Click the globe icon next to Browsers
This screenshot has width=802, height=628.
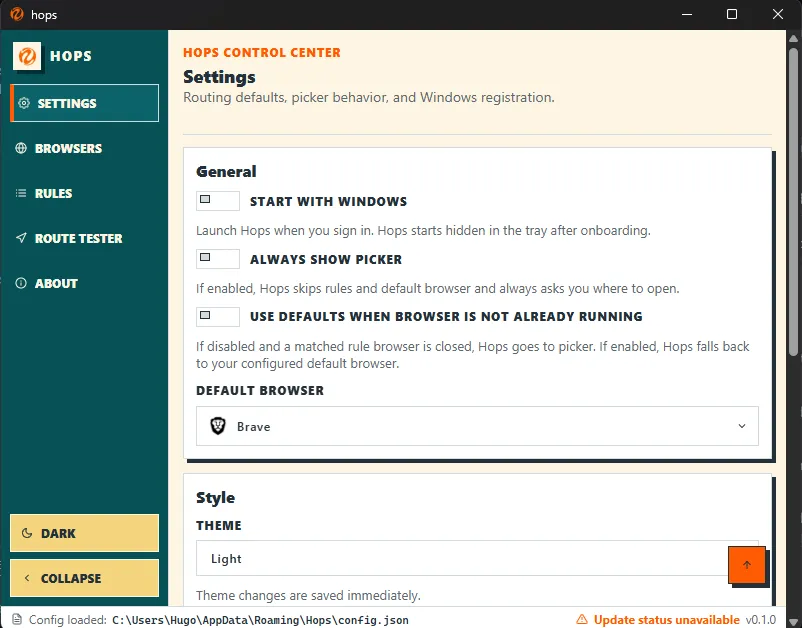[x=21, y=148]
